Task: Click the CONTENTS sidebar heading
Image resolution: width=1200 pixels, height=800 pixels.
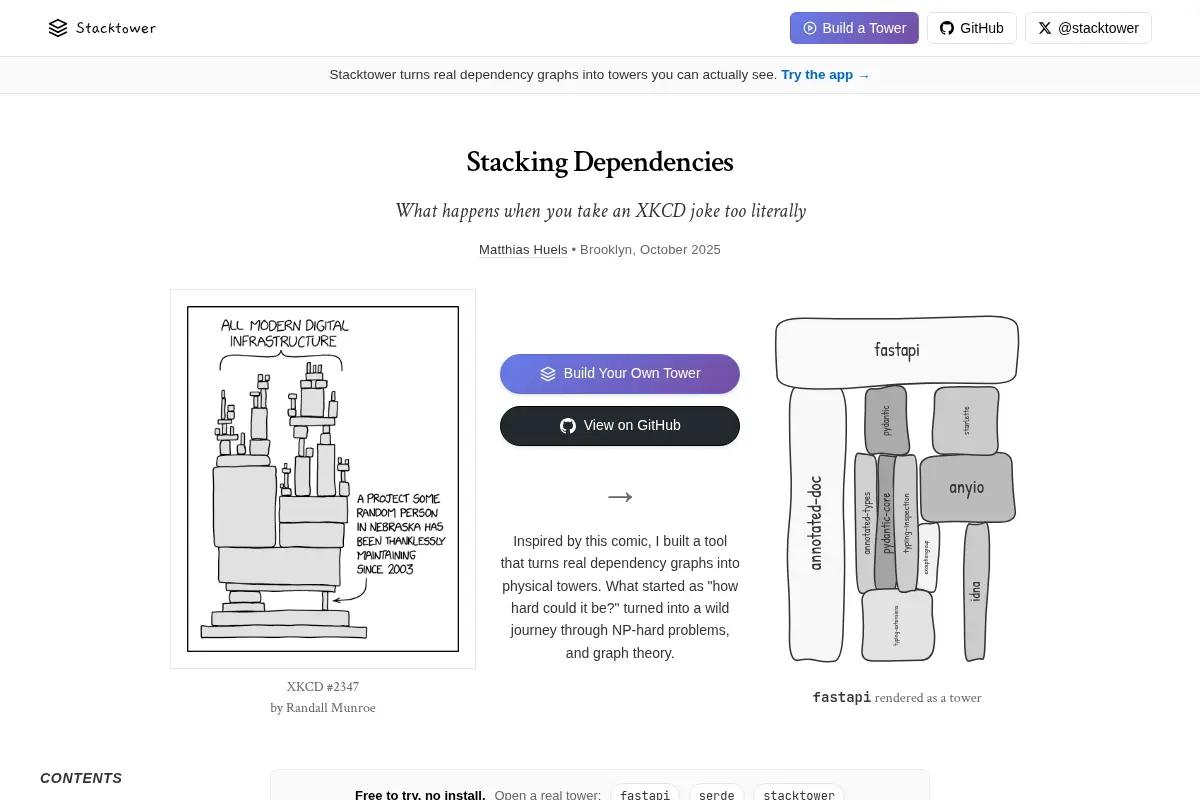Action: 81,778
